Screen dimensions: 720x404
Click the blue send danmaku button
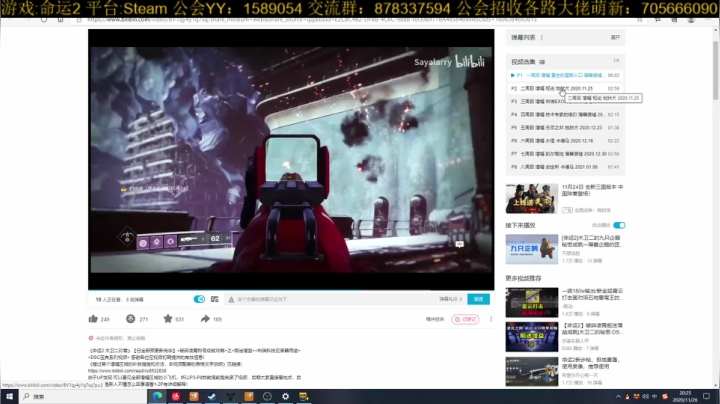tap(478, 299)
